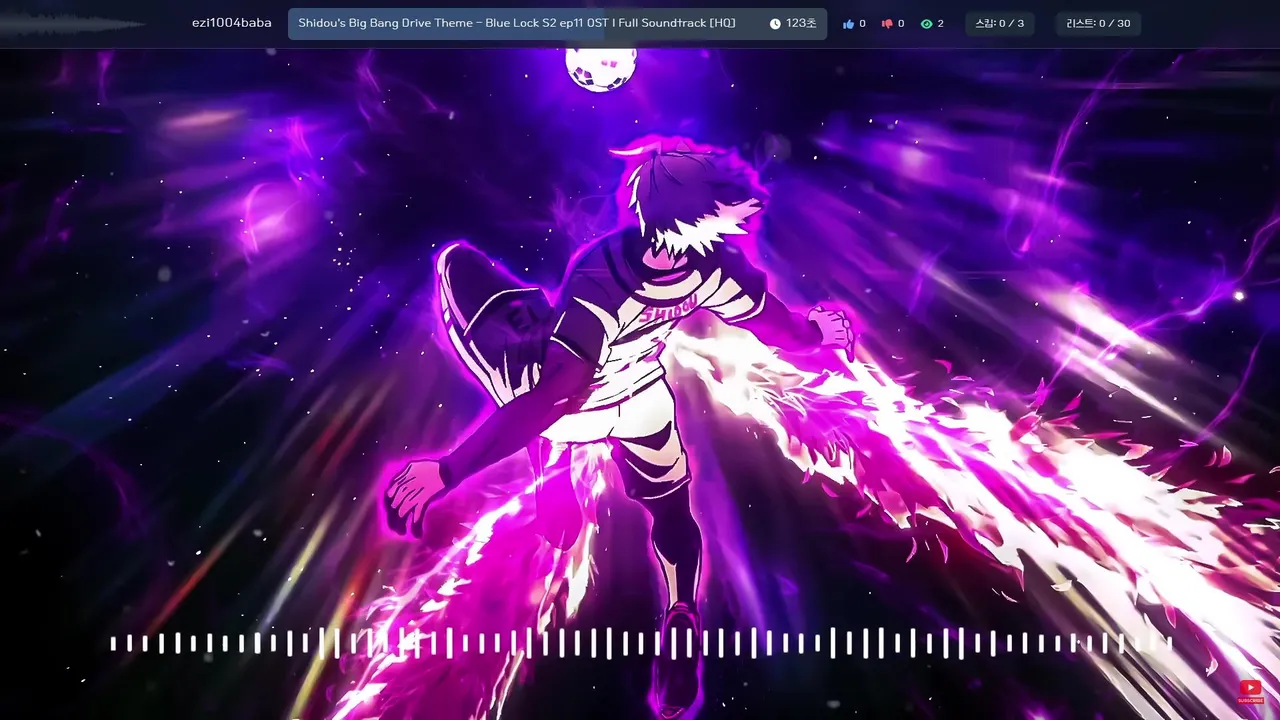This screenshot has width=1280, height=720.
Task: Click the YouTube subscribe logo in the corner
Action: pos(1250,691)
